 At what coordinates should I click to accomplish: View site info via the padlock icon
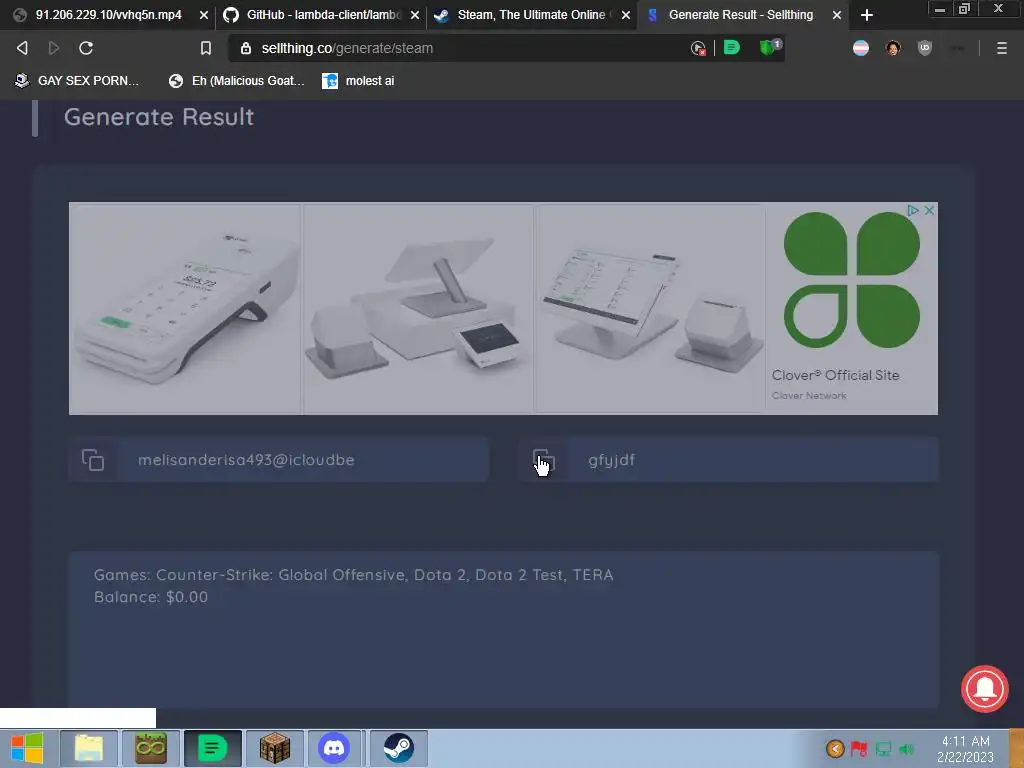(246, 48)
